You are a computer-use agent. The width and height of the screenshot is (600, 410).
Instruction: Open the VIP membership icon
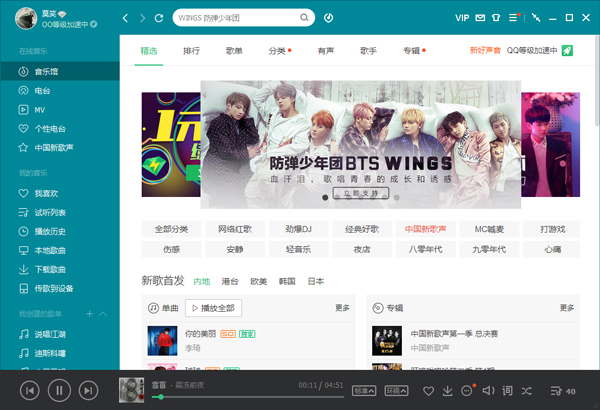pos(462,18)
